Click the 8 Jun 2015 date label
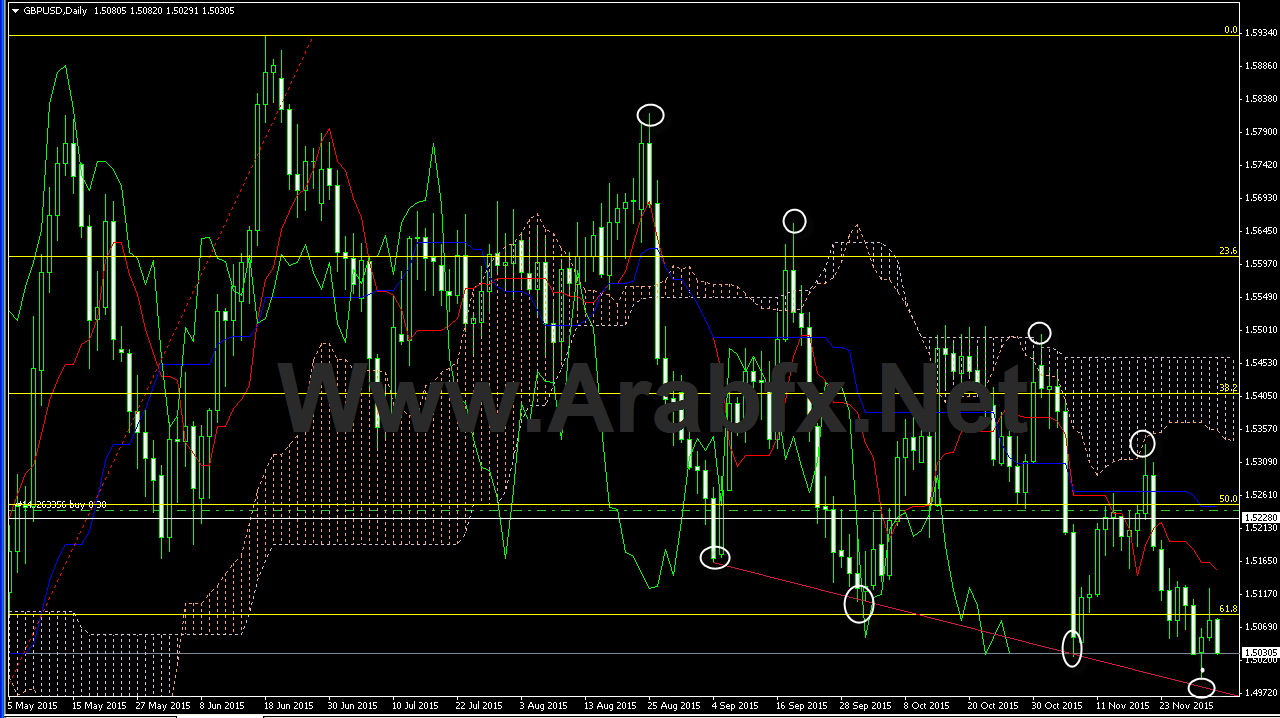Screen dimensions: 1280x718 coord(222,706)
